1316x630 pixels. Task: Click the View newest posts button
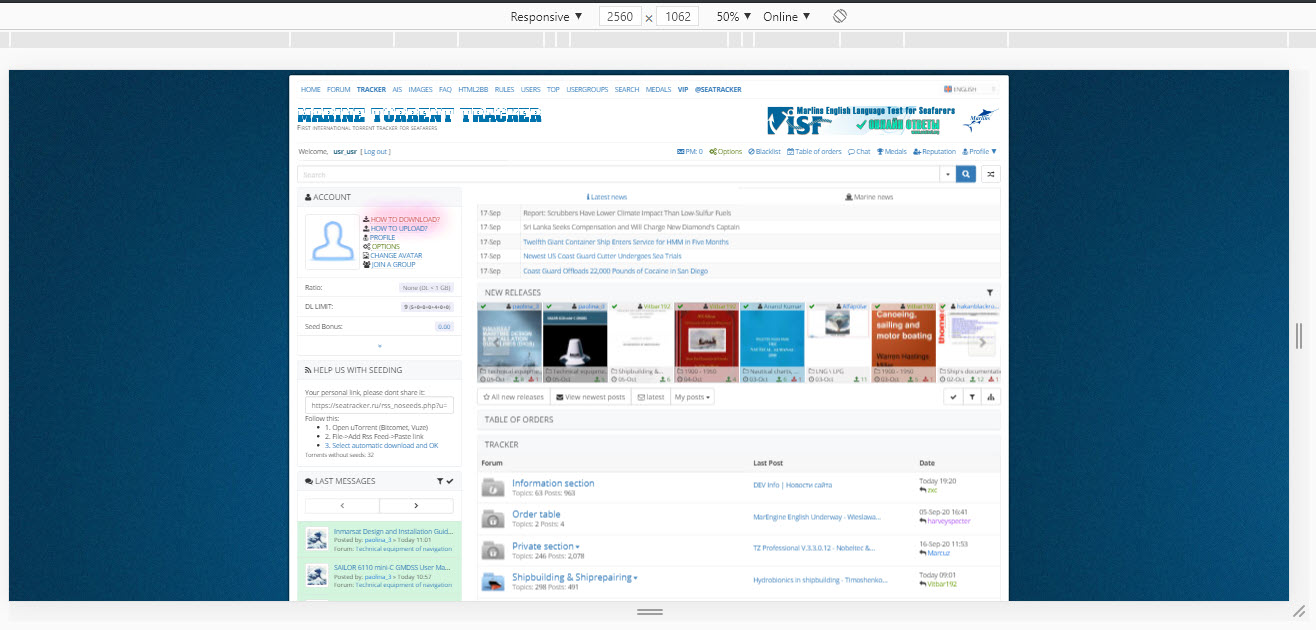(x=590, y=397)
